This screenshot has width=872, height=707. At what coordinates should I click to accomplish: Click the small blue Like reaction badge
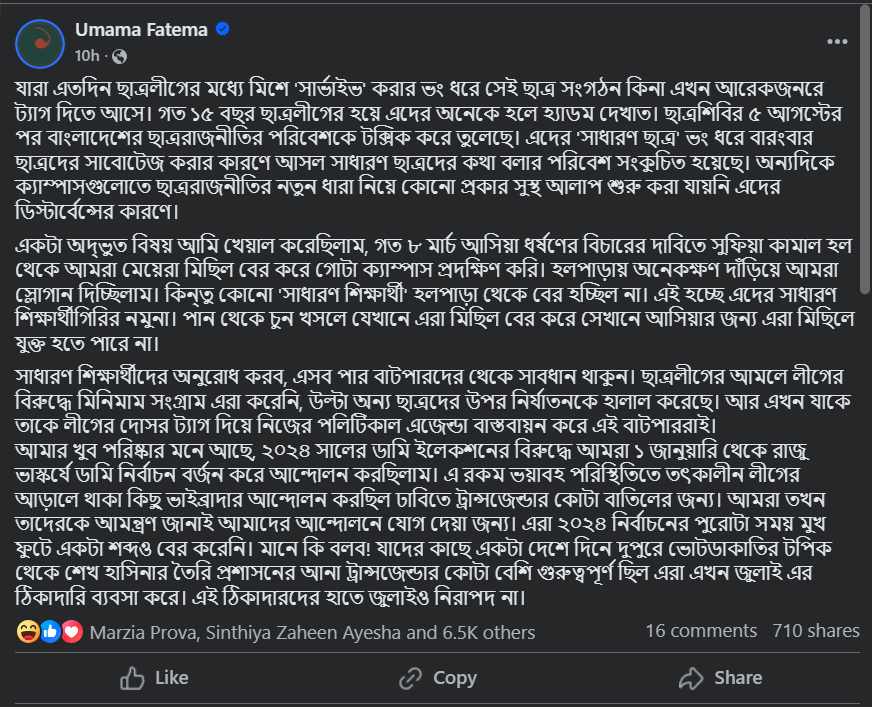tap(50, 632)
